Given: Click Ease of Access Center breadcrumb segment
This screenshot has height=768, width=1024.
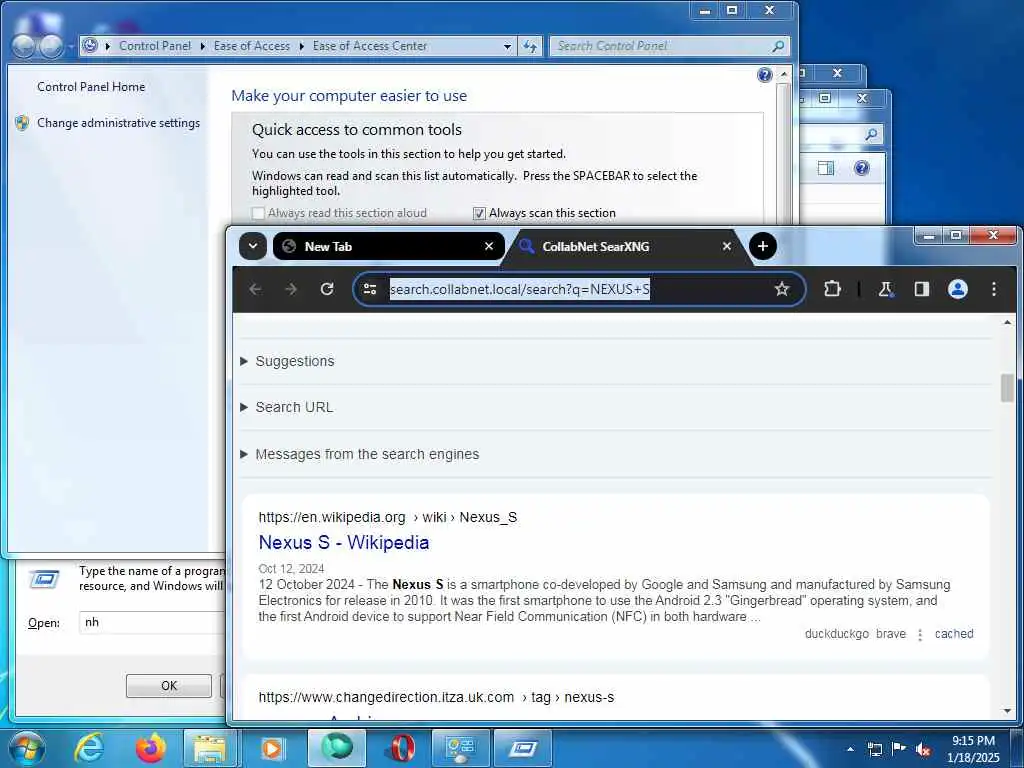Looking at the screenshot, I should pyautogui.click(x=370, y=46).
